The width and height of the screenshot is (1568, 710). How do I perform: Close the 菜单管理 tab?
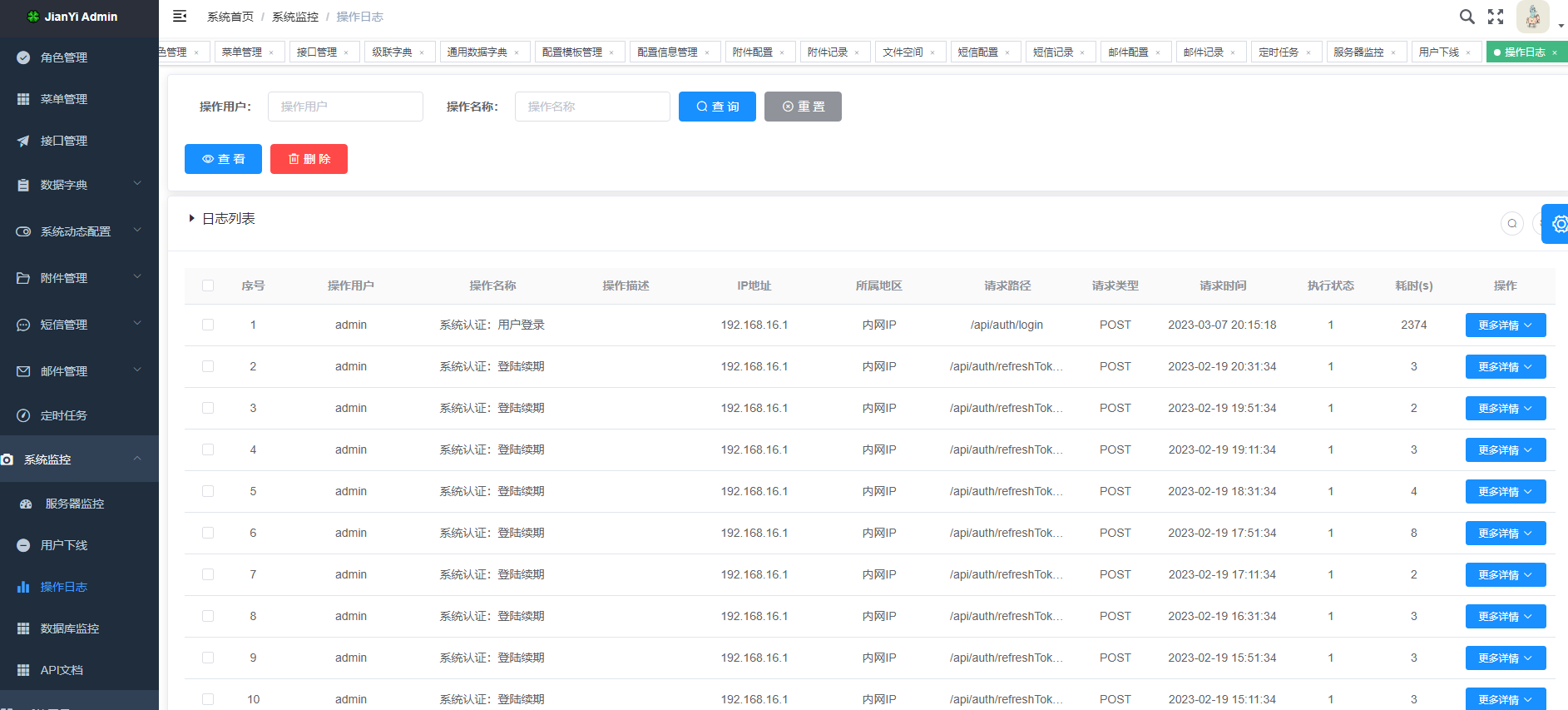(271, 52)
